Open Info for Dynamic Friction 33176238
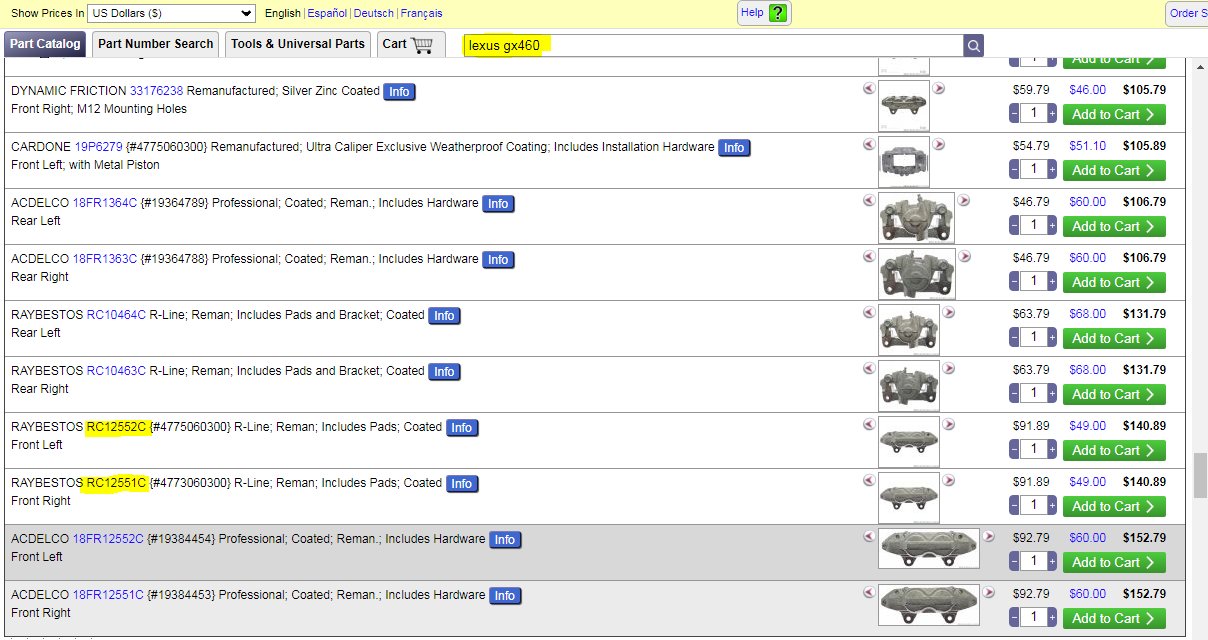 click(x=399, y=91)
